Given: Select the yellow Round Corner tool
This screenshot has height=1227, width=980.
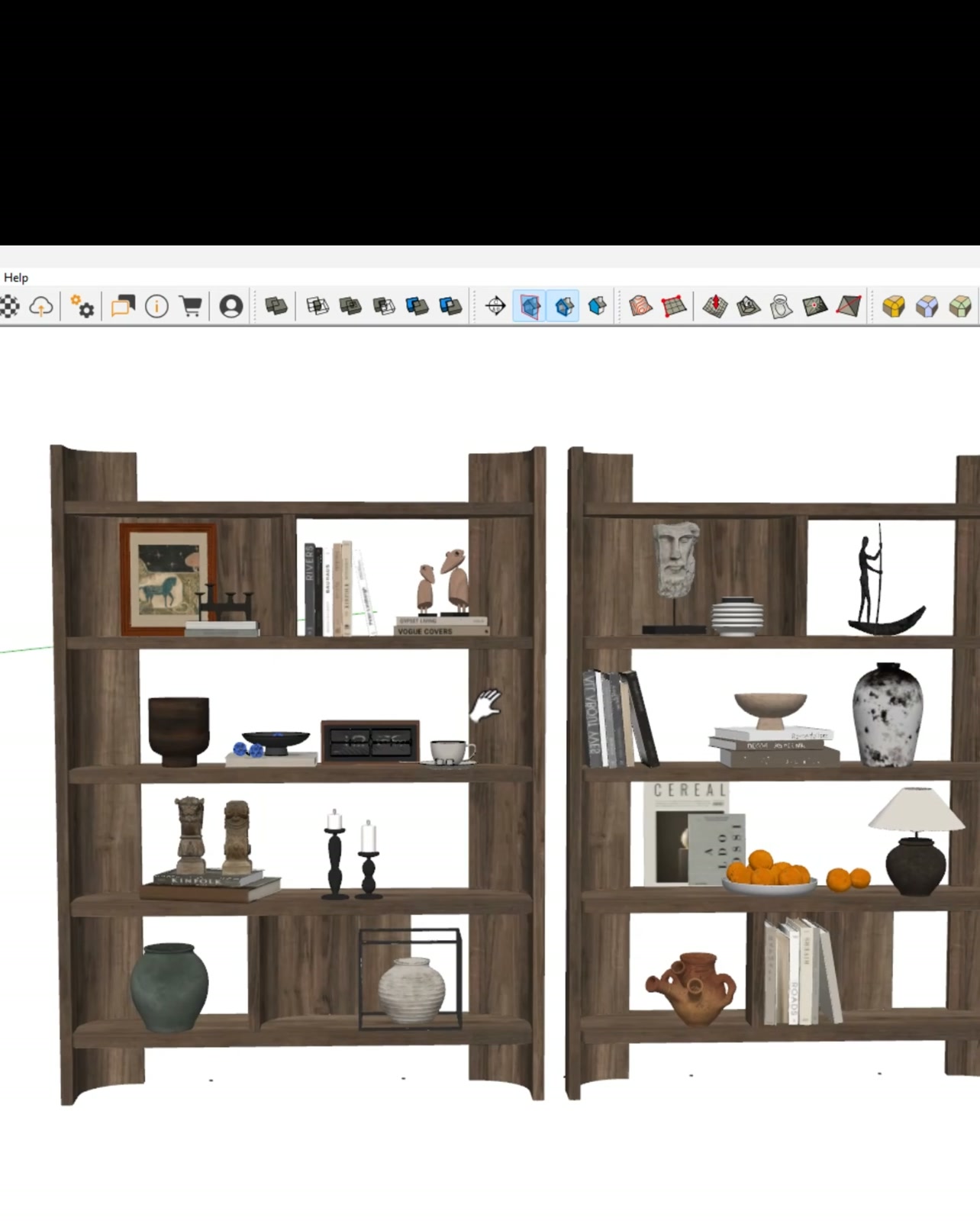Looking at the screenshot, I should pos(894,307).
